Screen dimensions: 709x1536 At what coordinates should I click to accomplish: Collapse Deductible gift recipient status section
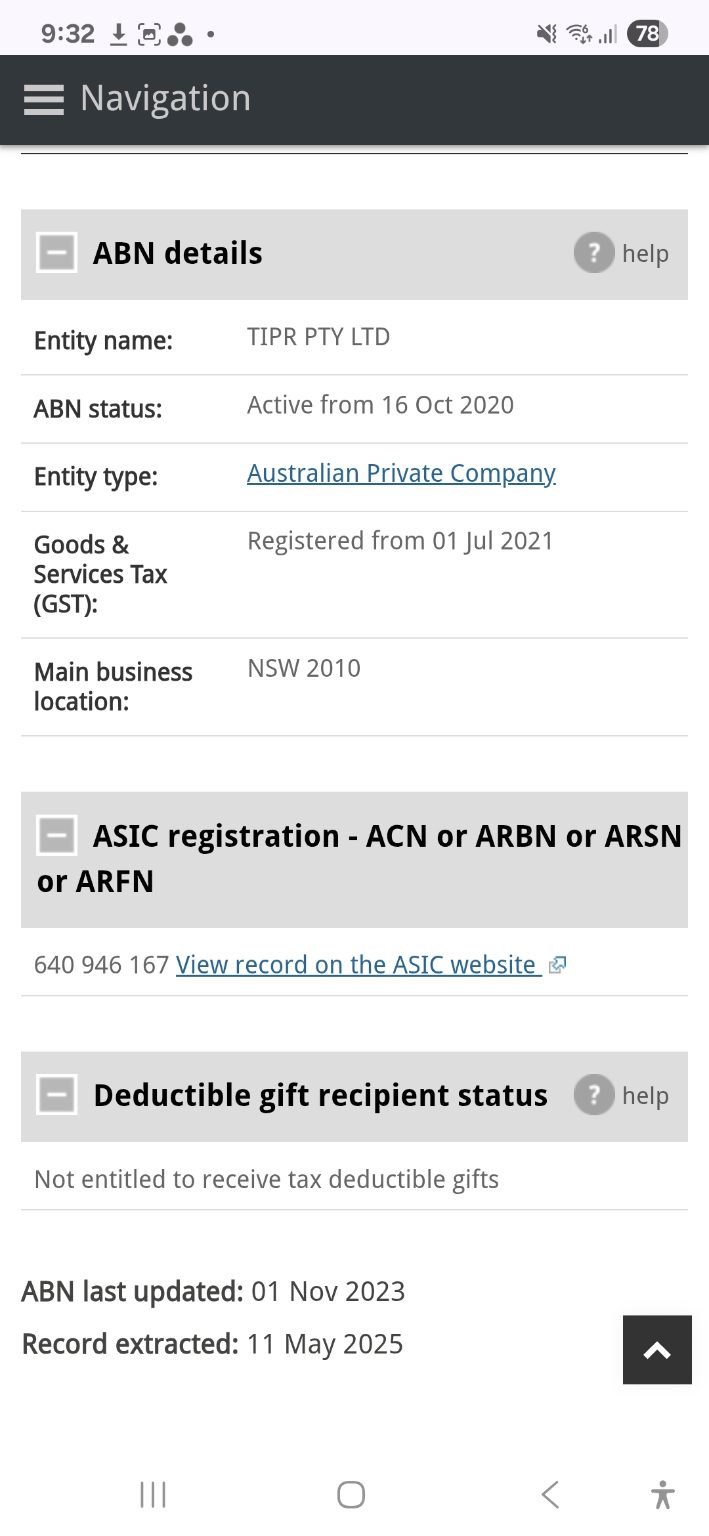(56, 1095)
